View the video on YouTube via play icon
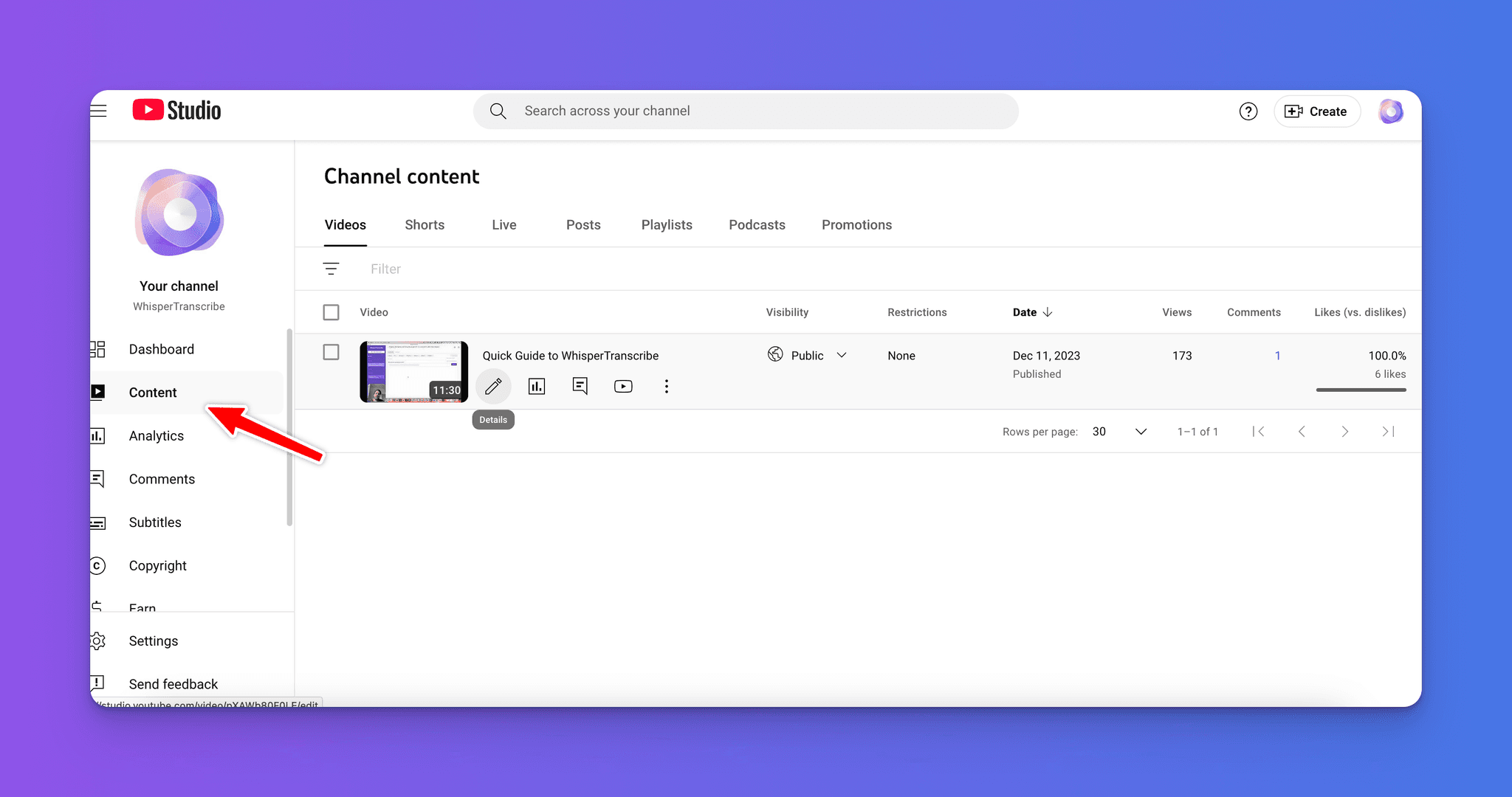Viewport: 1512px width, 797px height. coord(623,385)
